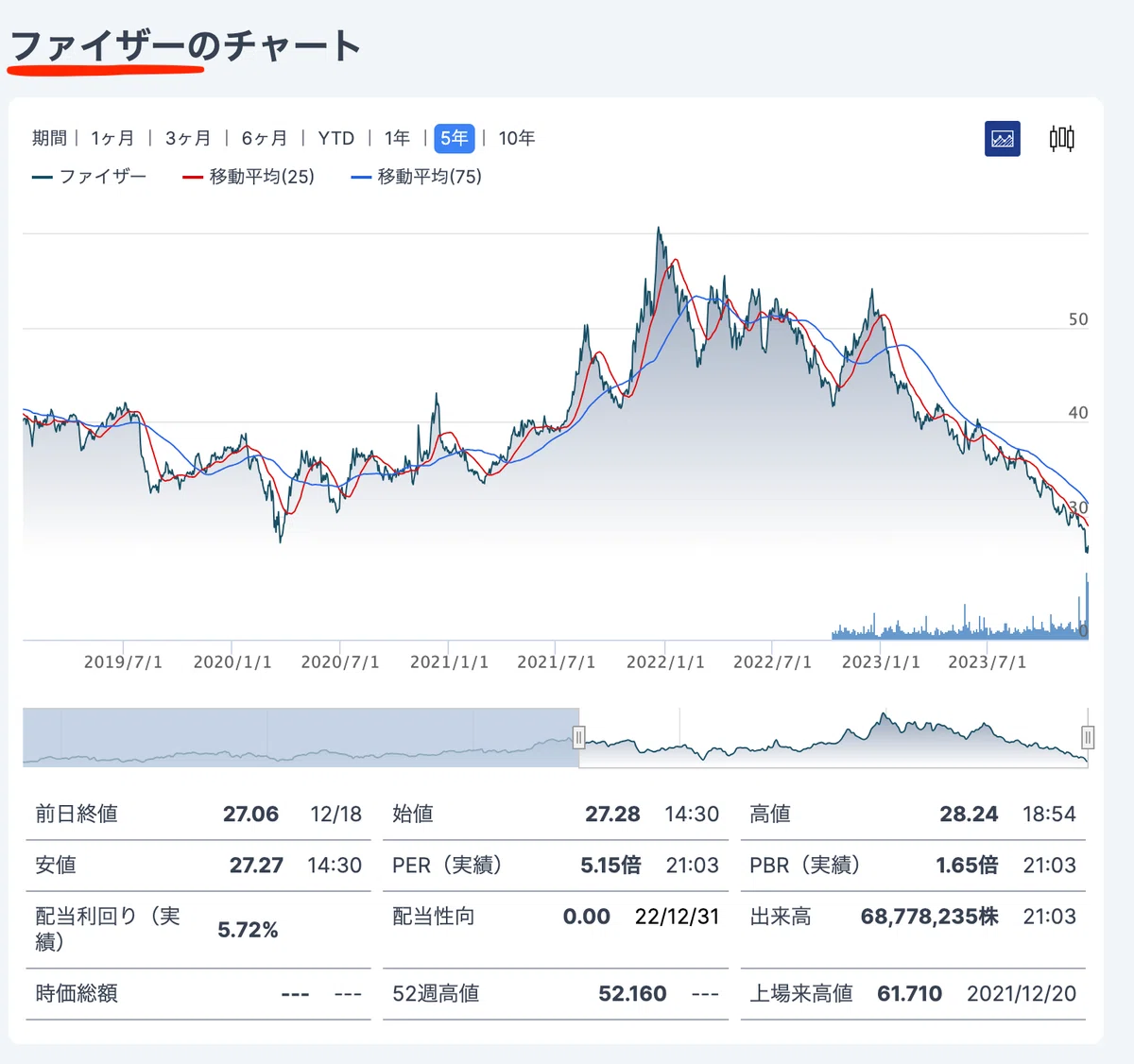Click the PBR value 1.65倍
1134x1064 pixels.
click(x=967, y=866)
